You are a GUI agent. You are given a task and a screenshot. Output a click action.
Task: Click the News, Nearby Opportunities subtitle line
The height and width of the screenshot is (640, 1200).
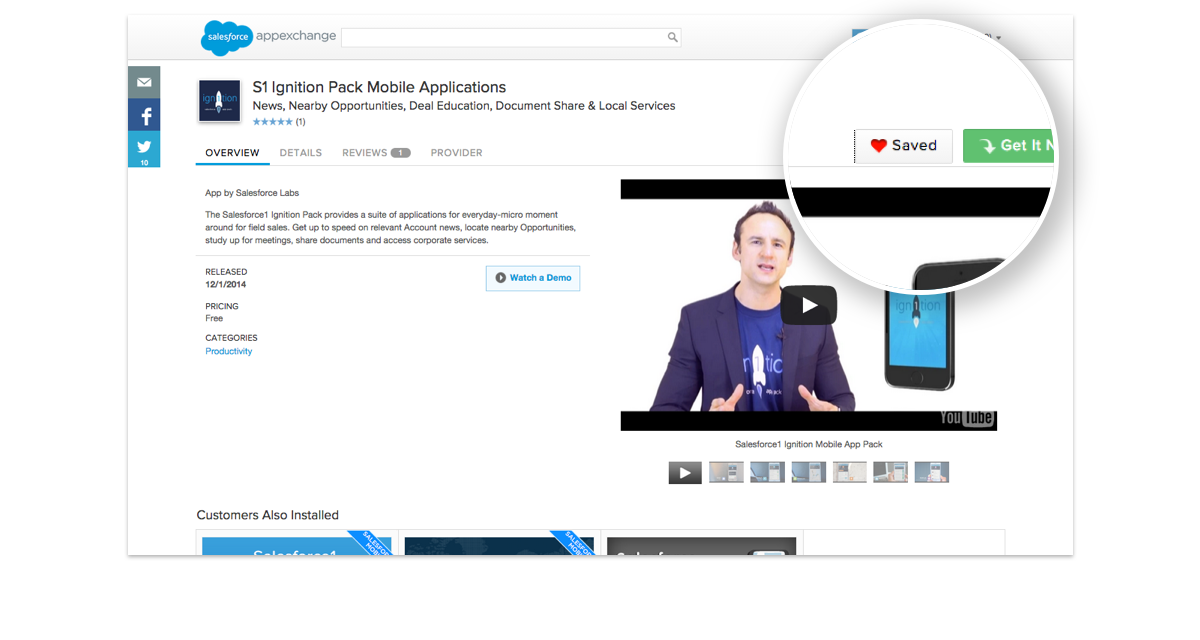[464, 106]
